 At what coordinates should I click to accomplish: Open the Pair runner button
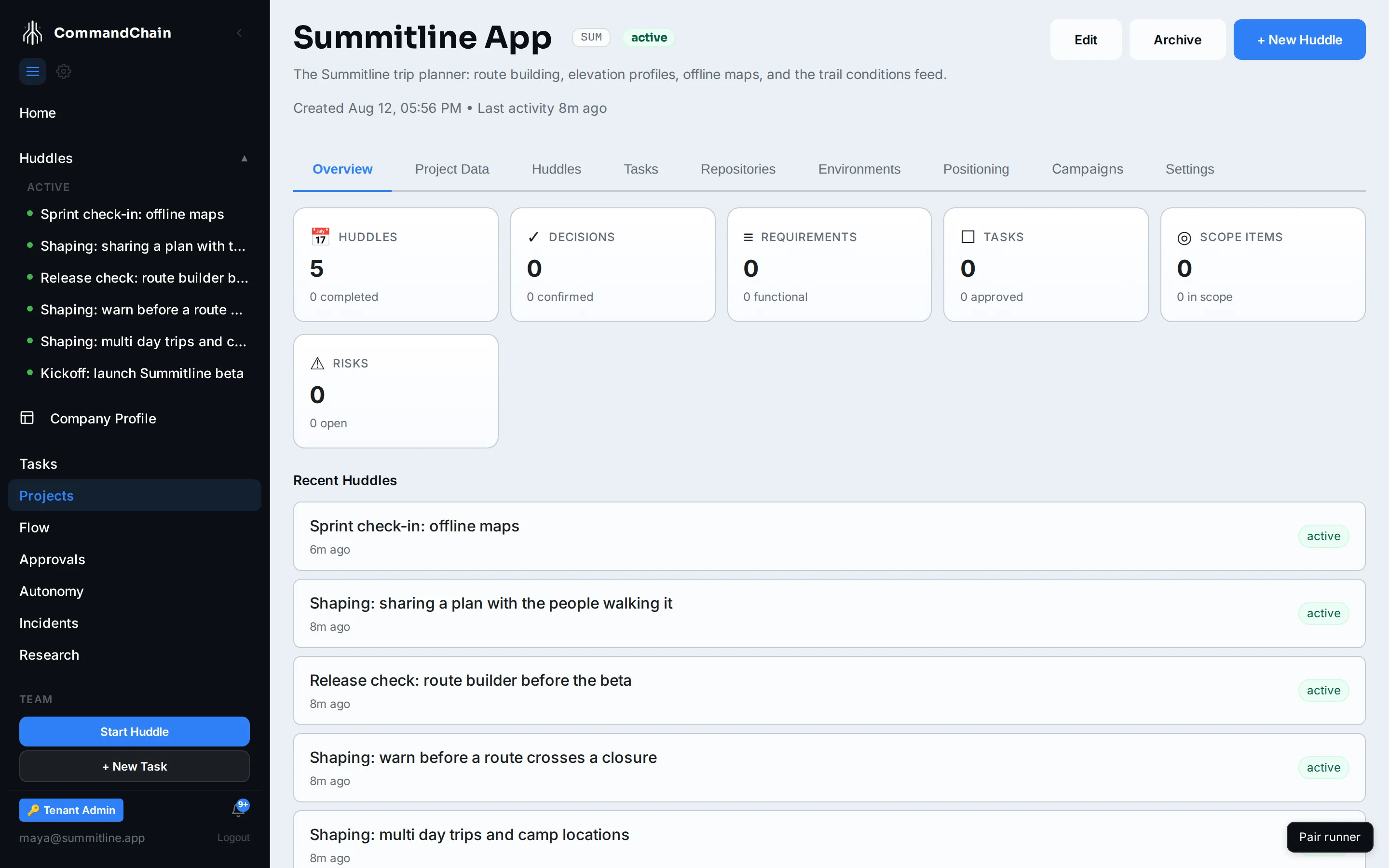(x=1329, y=837)
